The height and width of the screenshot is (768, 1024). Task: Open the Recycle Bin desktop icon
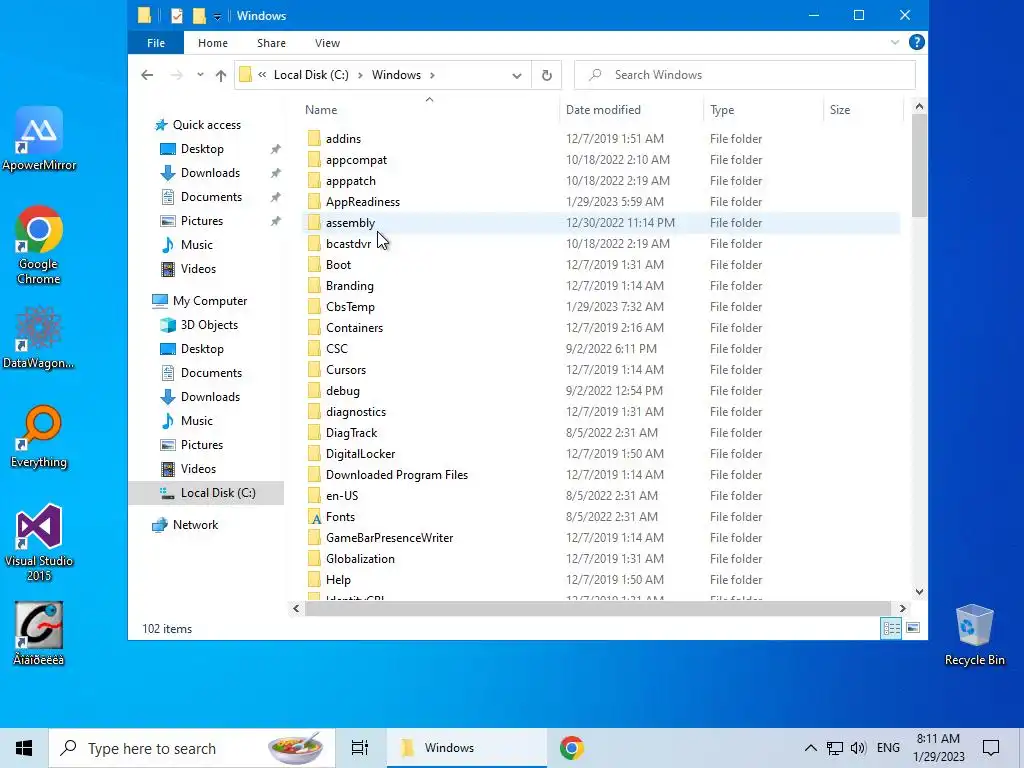click(974, 634)
